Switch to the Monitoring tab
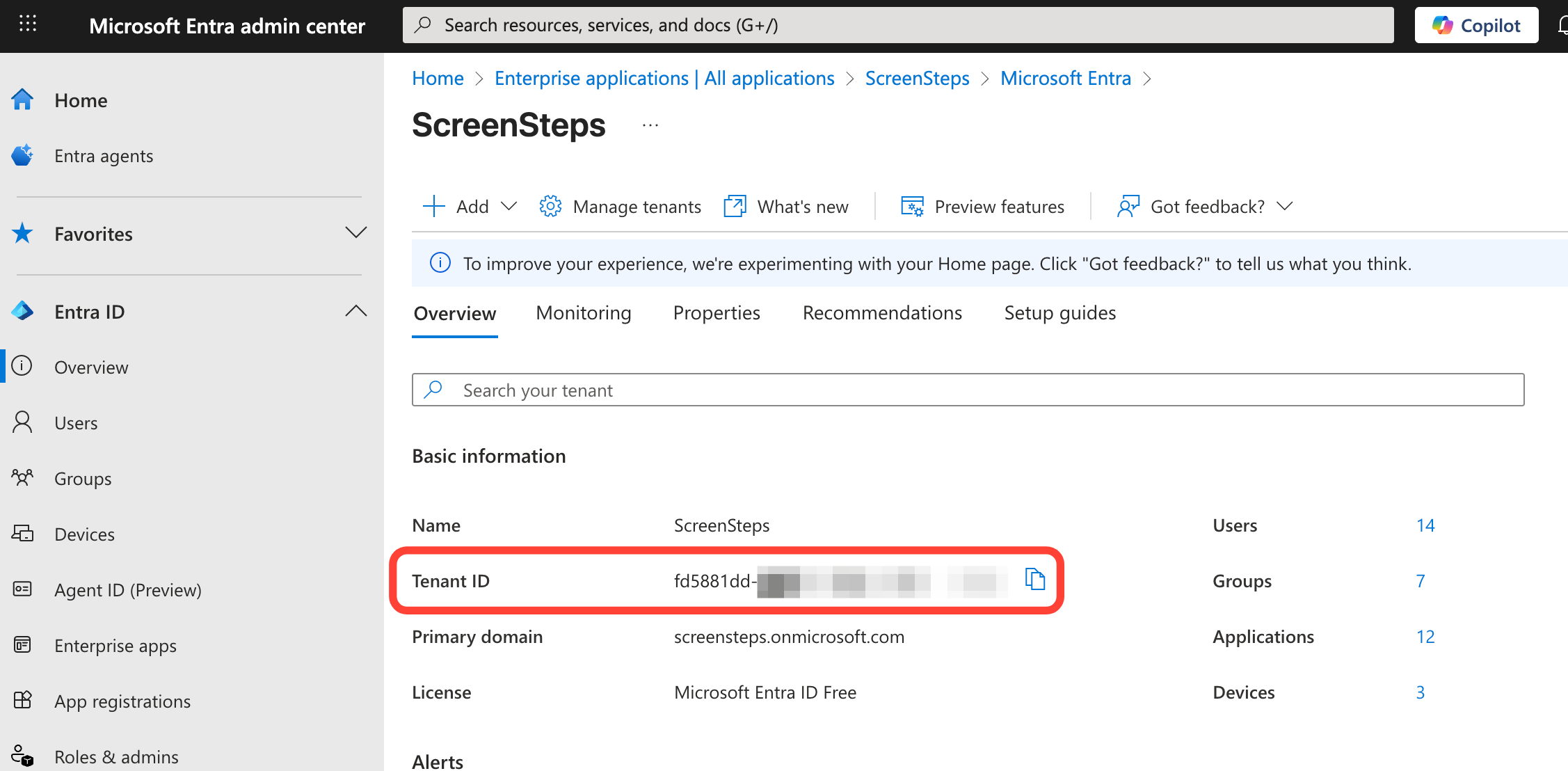1568x771 pixels. click(584, 313)
